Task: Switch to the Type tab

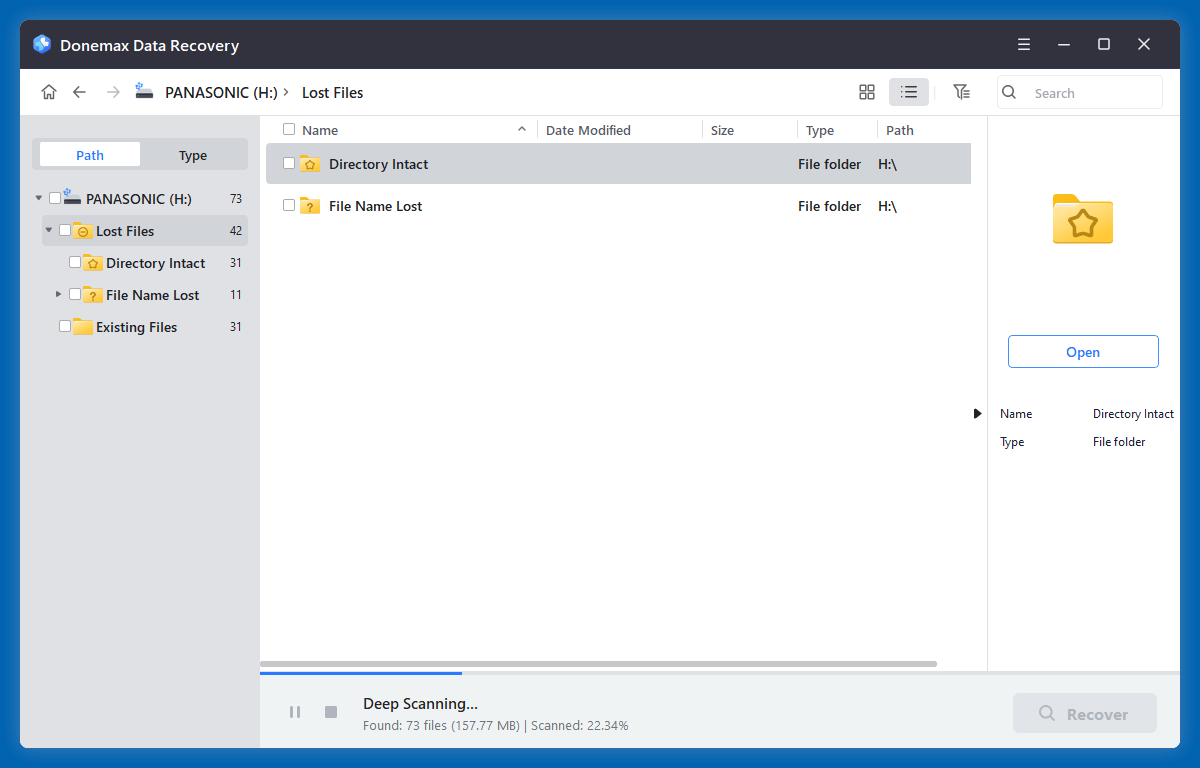Action: tap(193, 155)
